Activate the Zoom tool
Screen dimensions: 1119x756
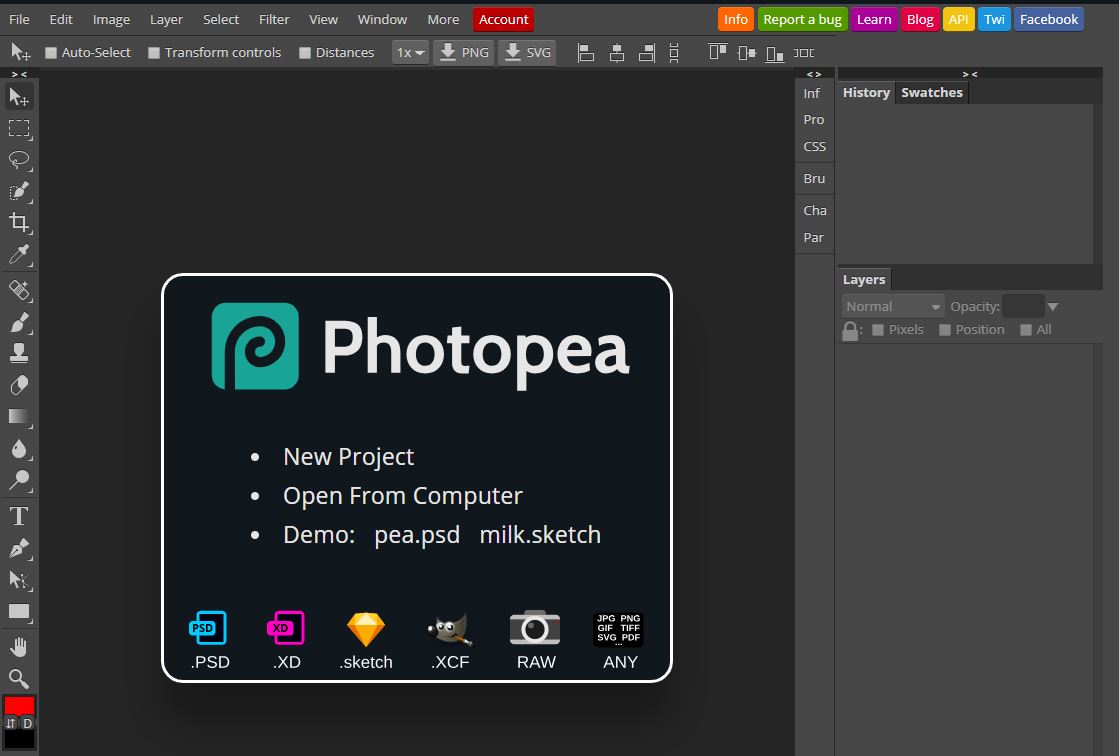pyautogui.click(x=19, y=678)
